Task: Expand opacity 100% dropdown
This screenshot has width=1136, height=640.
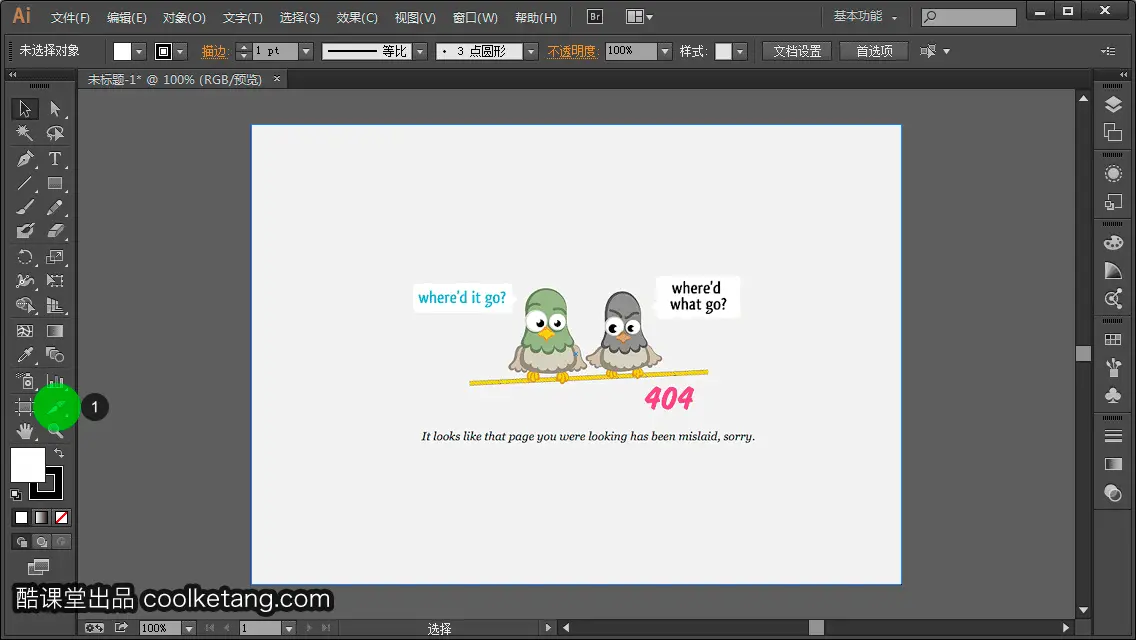Action: 665,51
